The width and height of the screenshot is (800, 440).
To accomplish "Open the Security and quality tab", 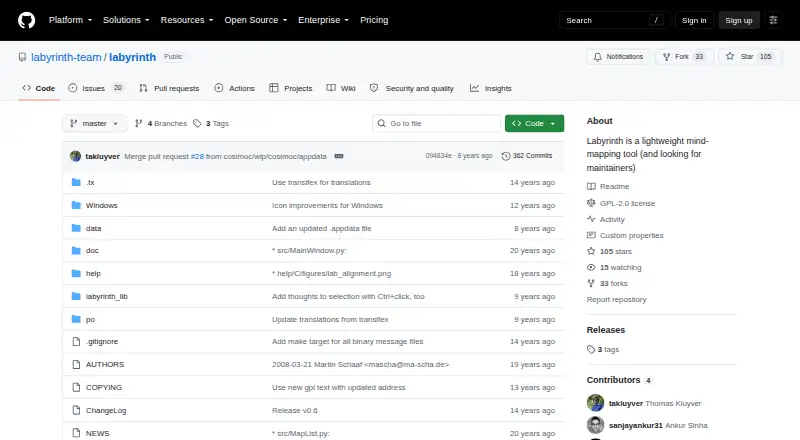I will tap(412, 88).
